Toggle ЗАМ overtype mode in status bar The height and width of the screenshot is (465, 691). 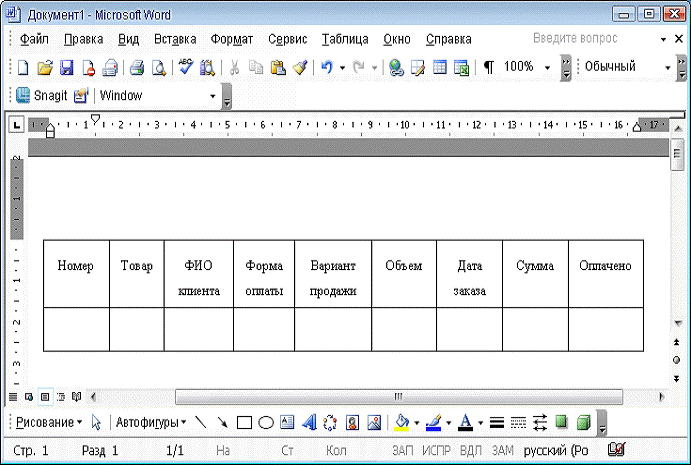pos(503,451)
